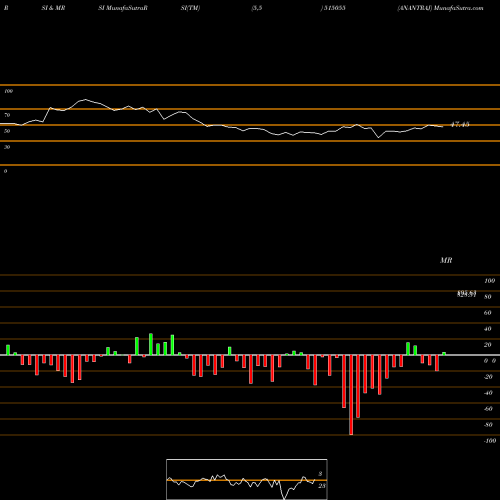
Task: Click the RSI line peak above 70
Action: [x=86, y=99]
